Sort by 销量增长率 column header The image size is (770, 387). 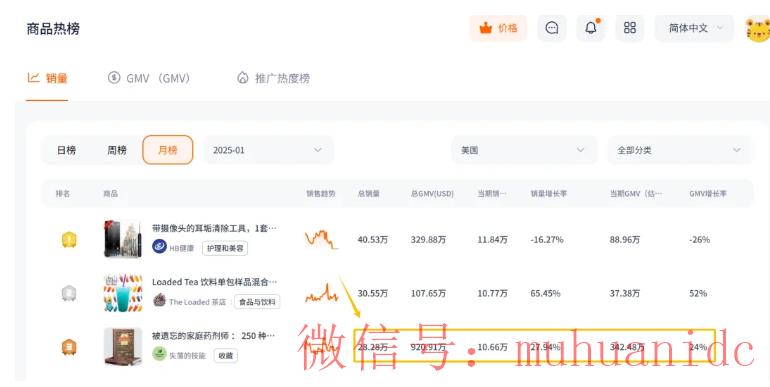(x=549, y=194)
